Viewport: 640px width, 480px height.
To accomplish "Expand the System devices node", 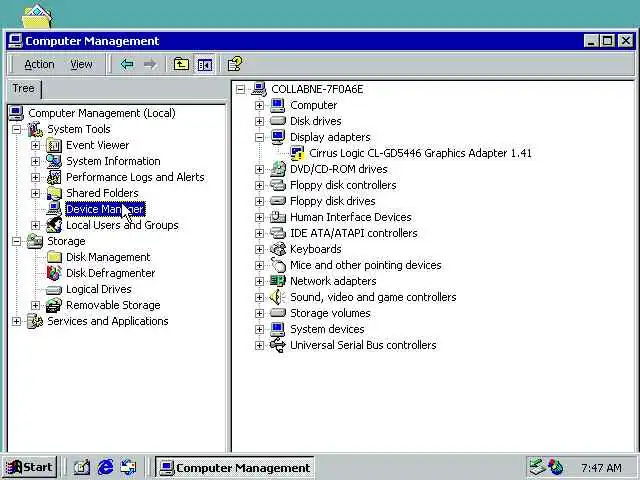I will [x=259, y=329].
